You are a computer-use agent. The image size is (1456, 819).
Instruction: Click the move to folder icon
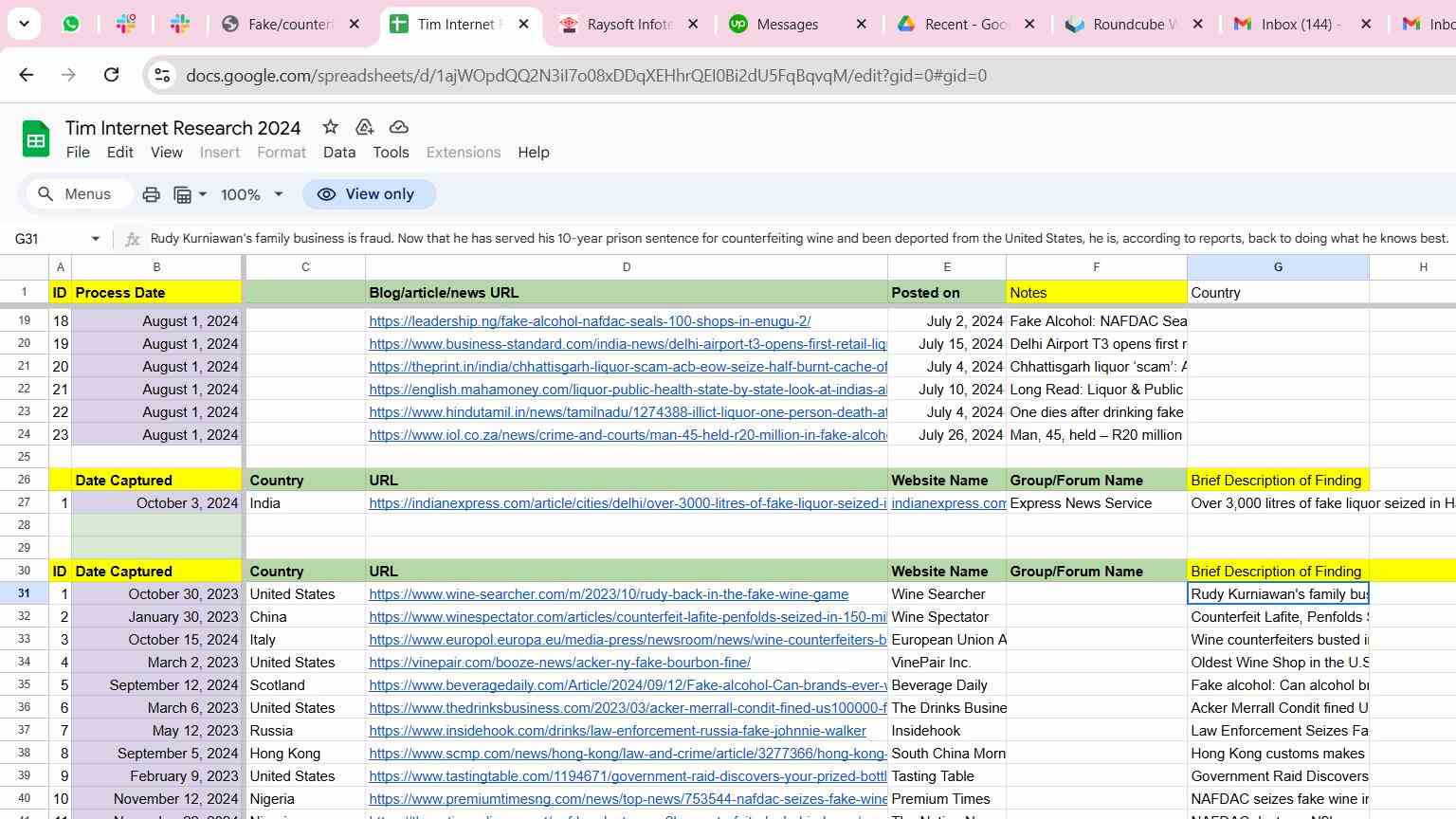(x=364, y=127)
